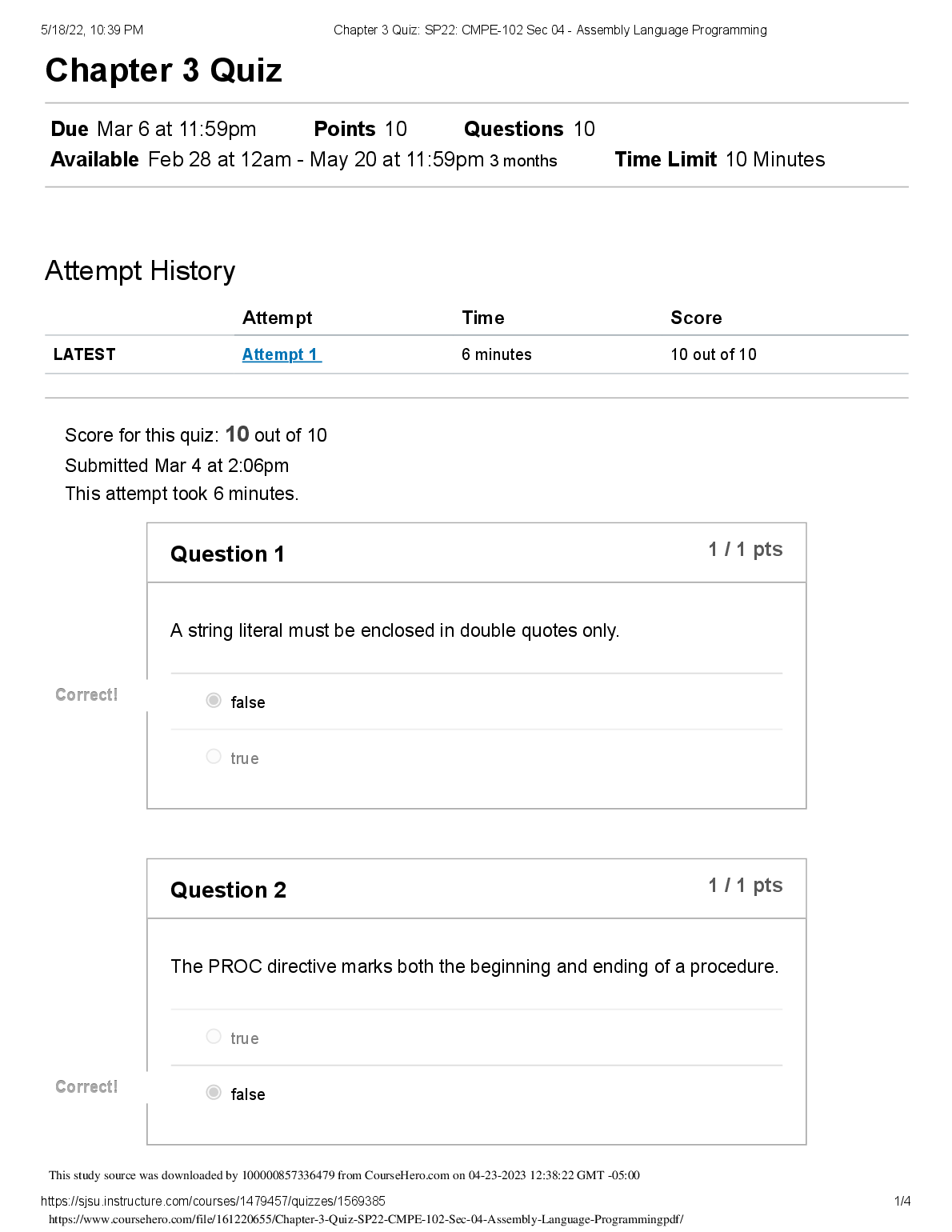
Task: Click the sjsu.instructure.com quiz URL
Action: click(x=213, y=1201)
